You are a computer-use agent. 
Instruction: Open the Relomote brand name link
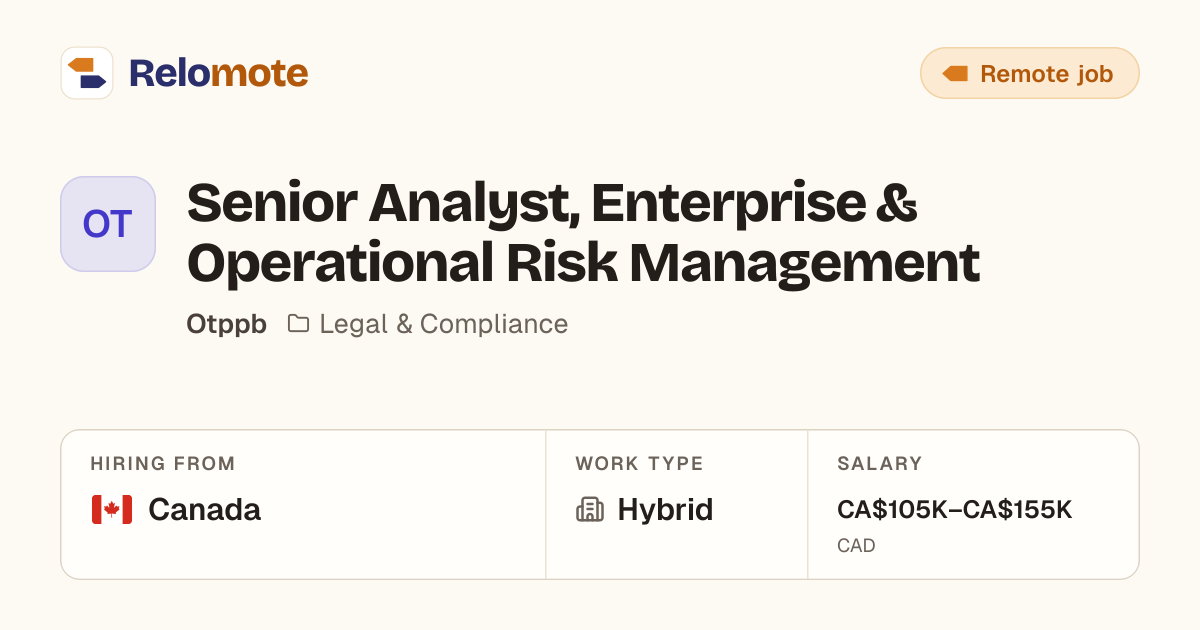(218, 73)
